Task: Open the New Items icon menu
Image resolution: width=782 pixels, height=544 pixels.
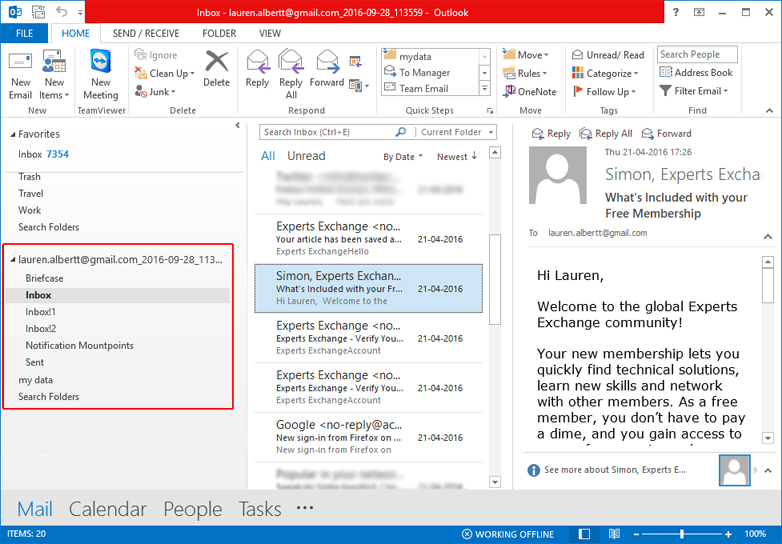Action: (54, 62)
